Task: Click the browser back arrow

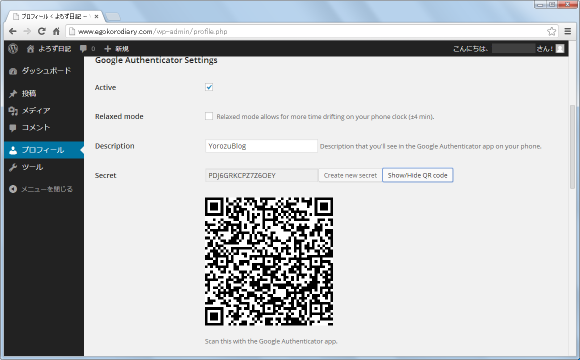Action: [13, 31]
